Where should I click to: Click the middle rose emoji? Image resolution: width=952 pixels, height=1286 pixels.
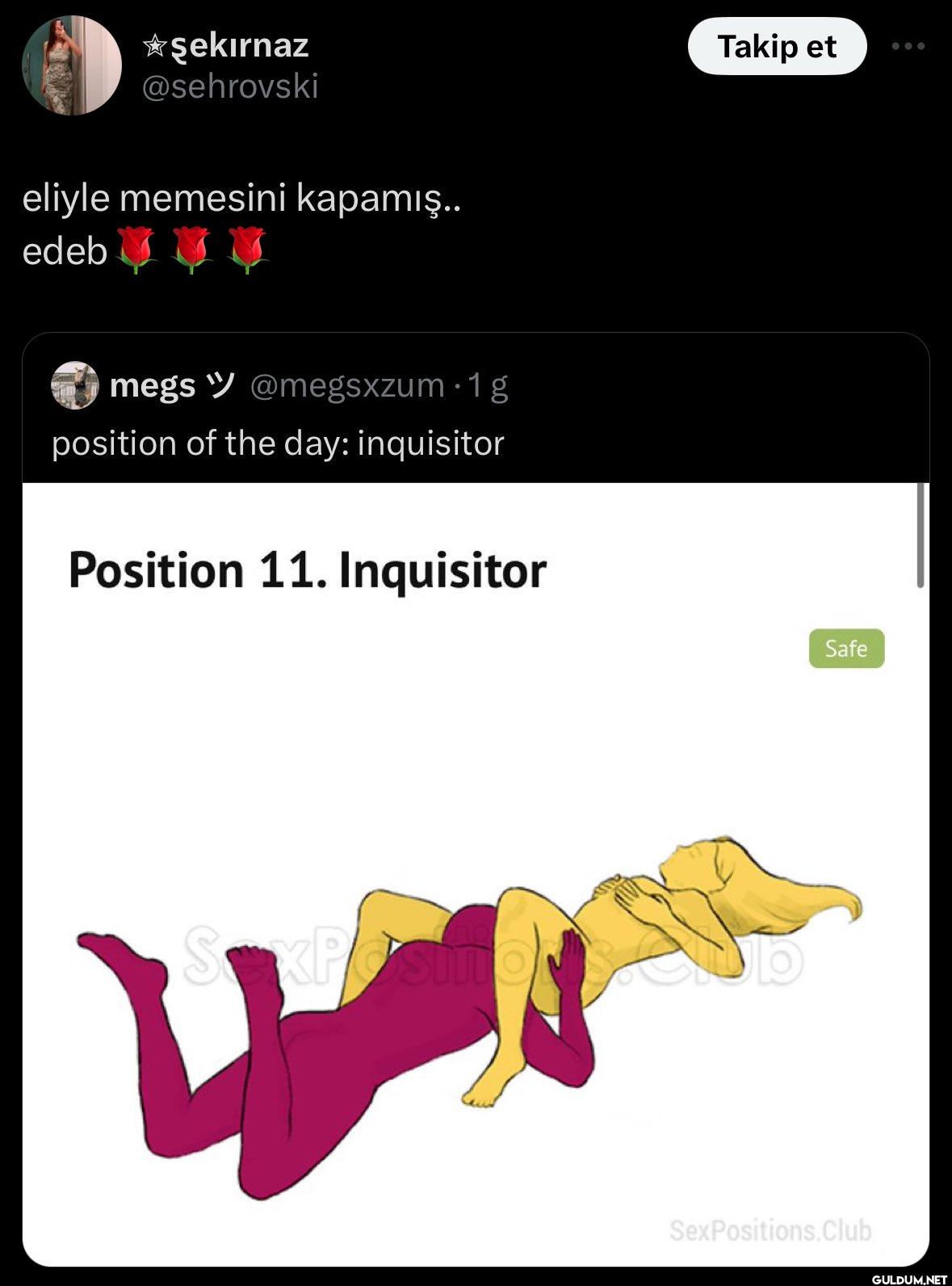point(191,250)
